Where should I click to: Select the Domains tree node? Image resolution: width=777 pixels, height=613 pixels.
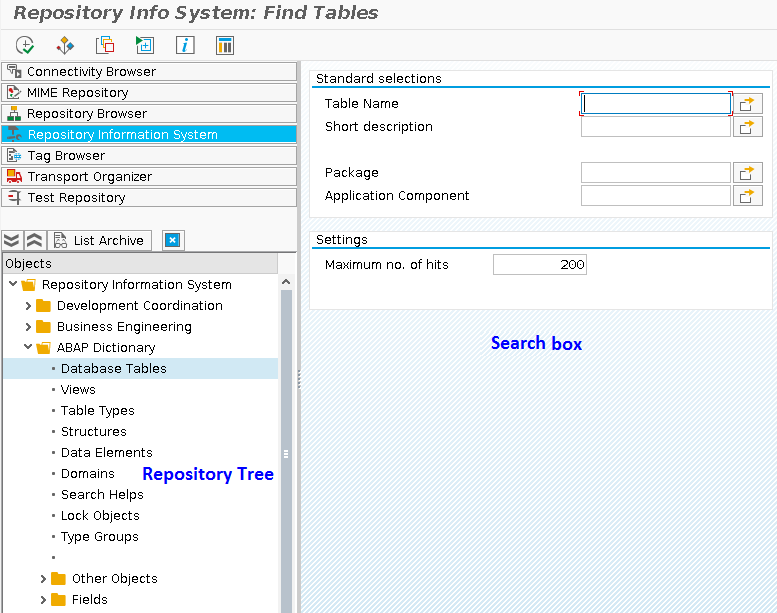pyautogui.click(x=88, y=474)
